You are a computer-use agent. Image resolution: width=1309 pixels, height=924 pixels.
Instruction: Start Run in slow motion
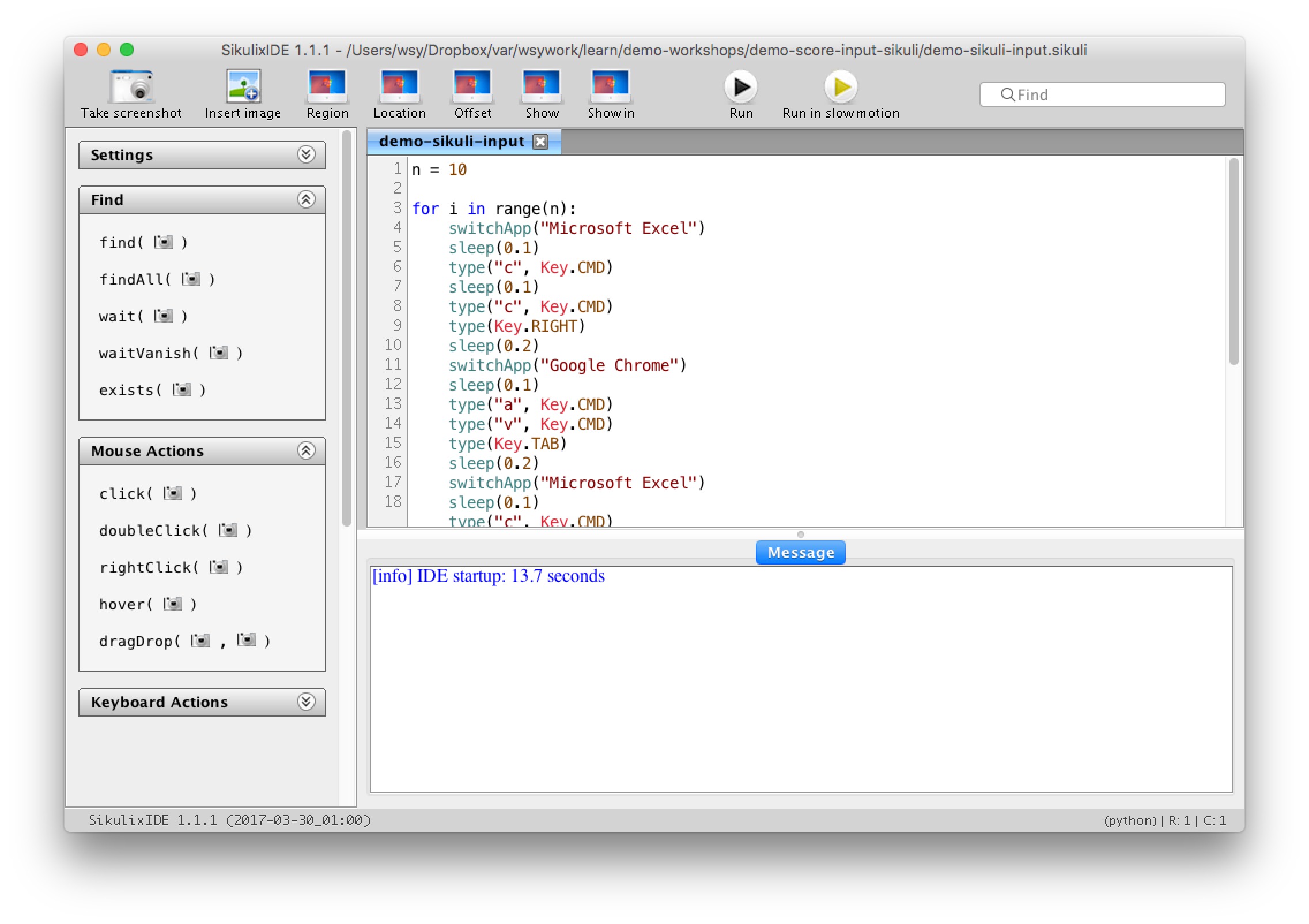point(841,88)
